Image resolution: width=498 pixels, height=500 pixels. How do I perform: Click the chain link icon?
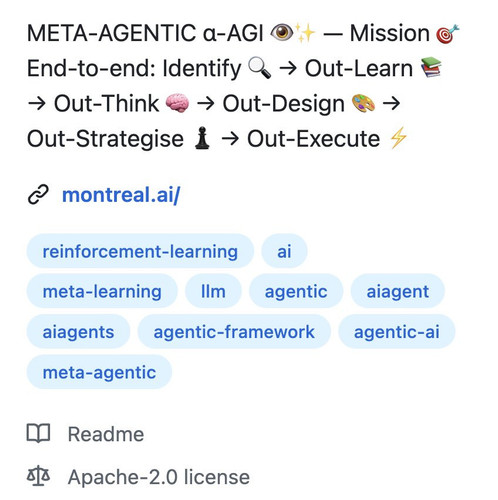(38, 194)
